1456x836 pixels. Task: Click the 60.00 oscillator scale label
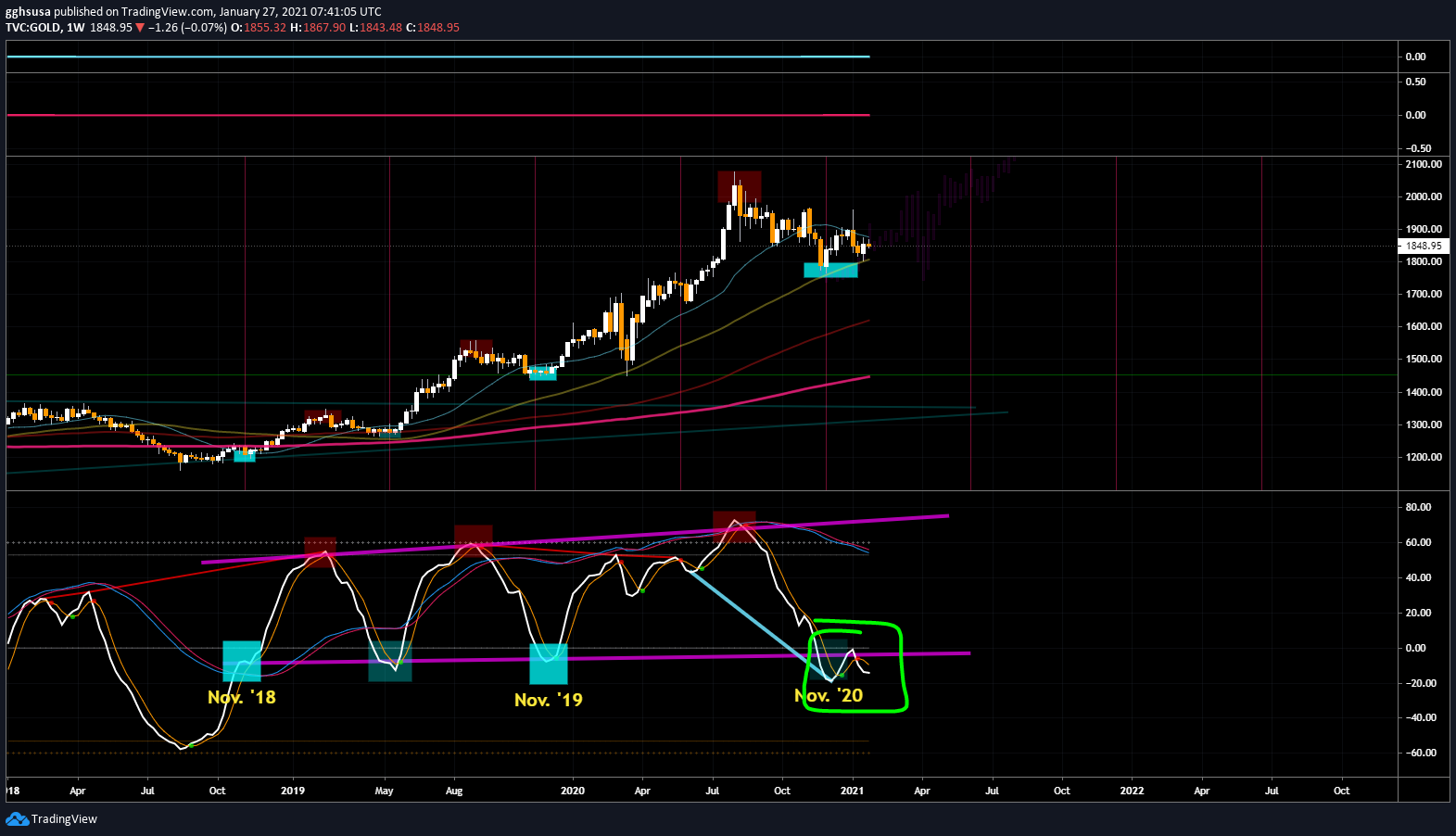click(x=1418, y=542)
